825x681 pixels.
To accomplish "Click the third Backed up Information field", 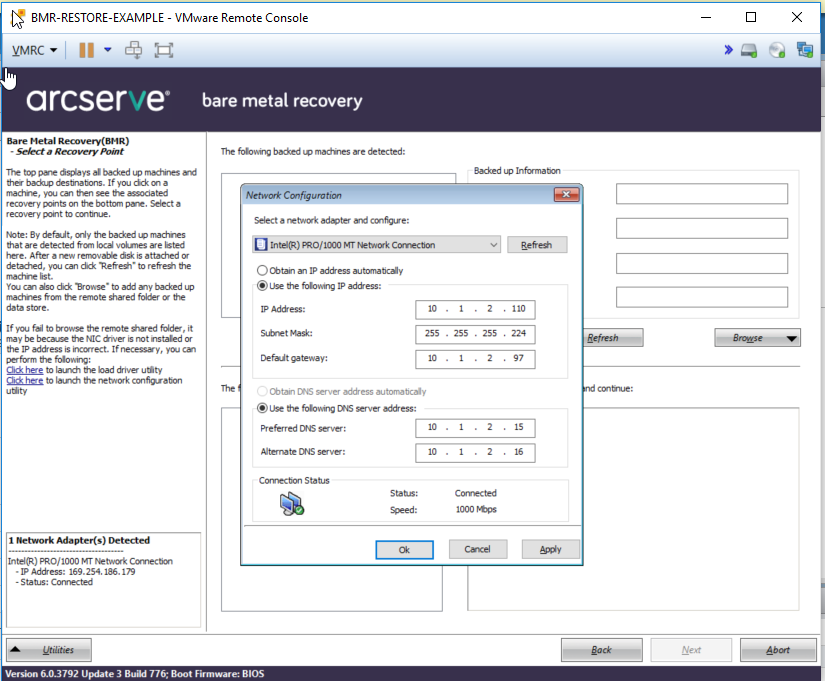I will 702,263.
